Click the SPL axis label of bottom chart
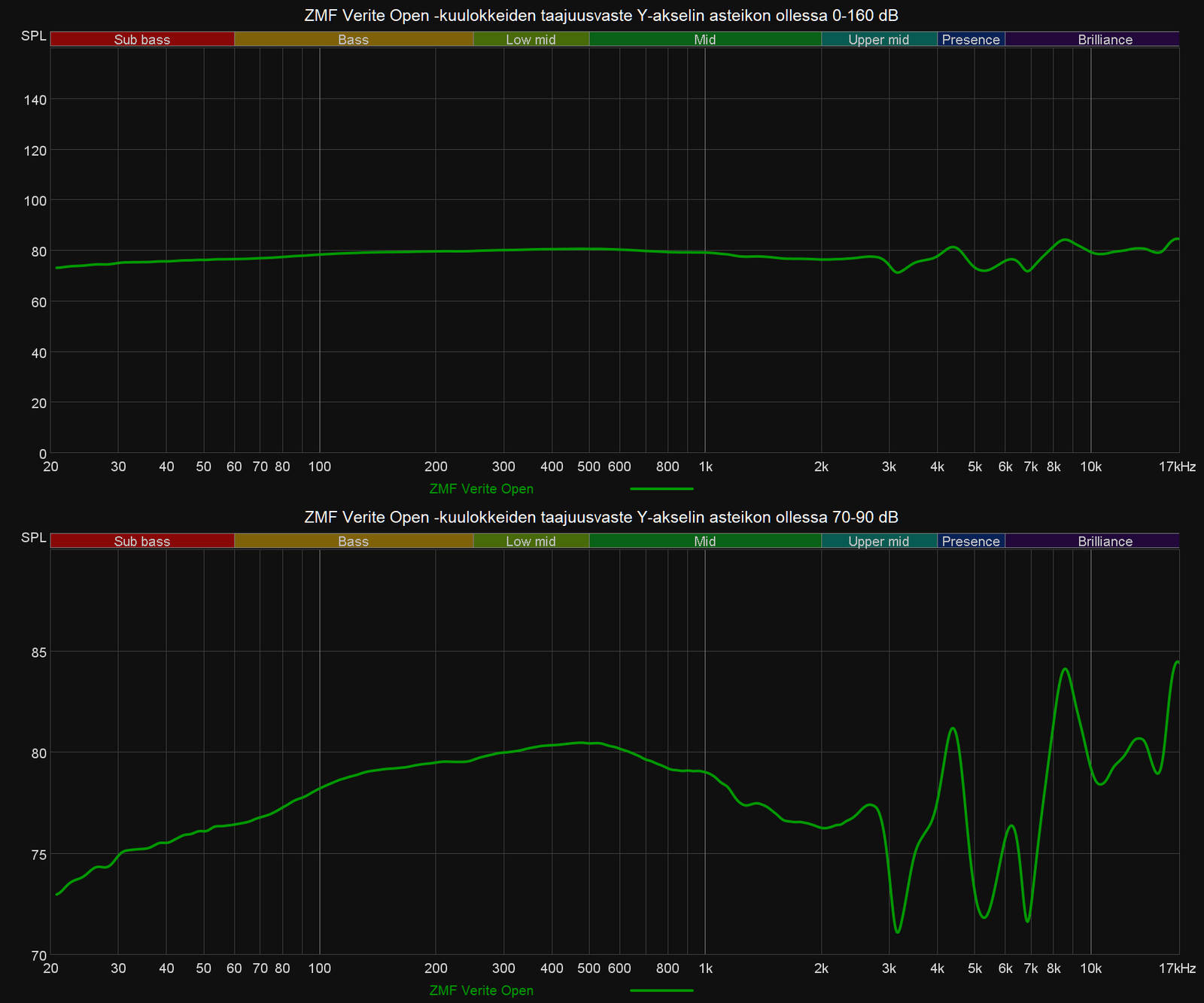This screenshot has height=1003, width=1204. [x=33, y=538]
